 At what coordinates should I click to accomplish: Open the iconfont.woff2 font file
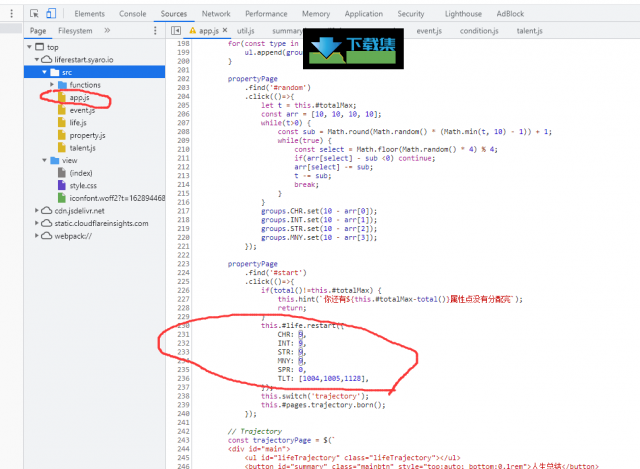click(117, 198)
